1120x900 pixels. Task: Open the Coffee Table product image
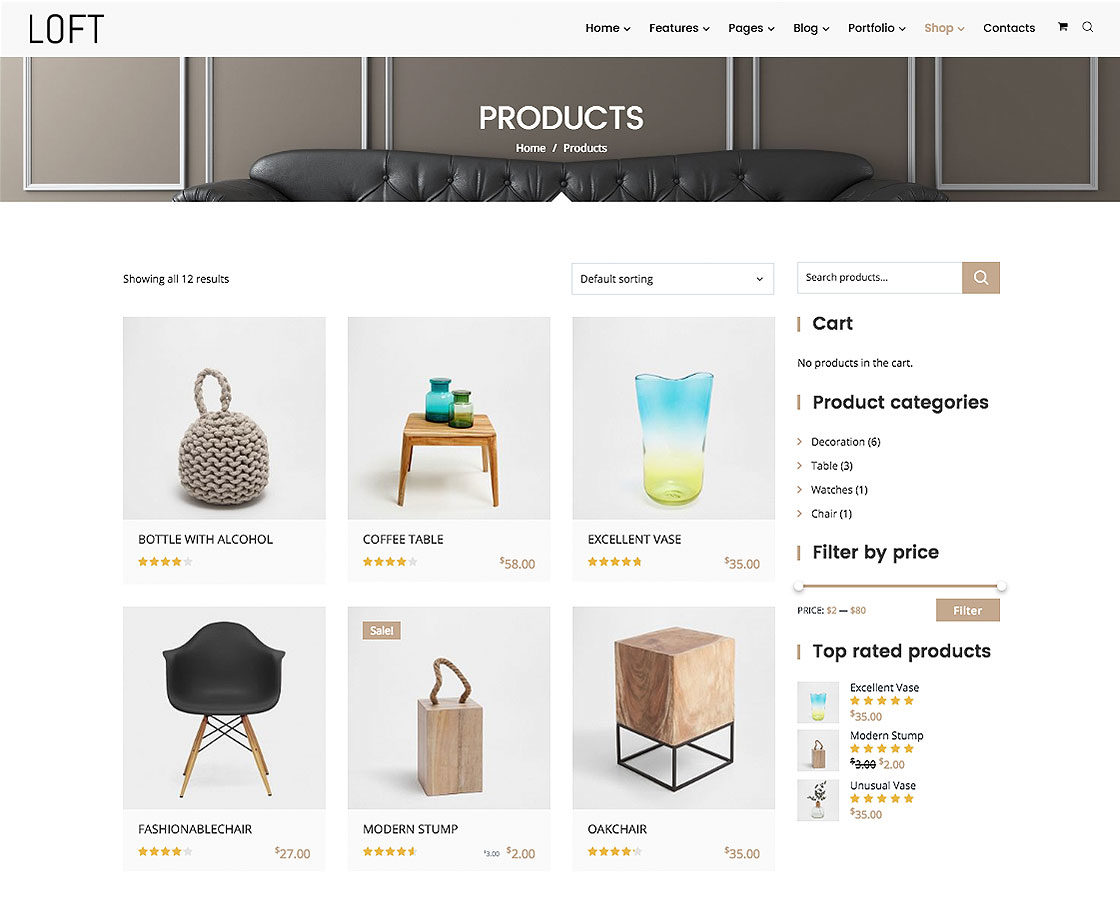point(449,419)
